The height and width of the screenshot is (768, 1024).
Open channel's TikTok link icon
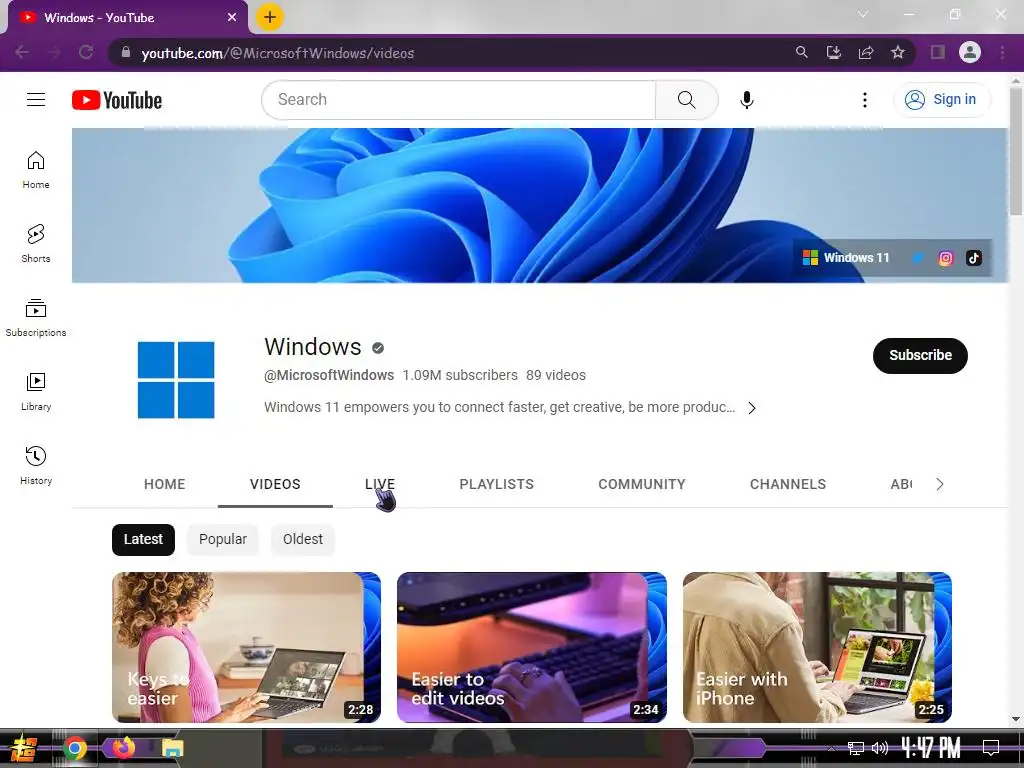click(x=974, y=258)
